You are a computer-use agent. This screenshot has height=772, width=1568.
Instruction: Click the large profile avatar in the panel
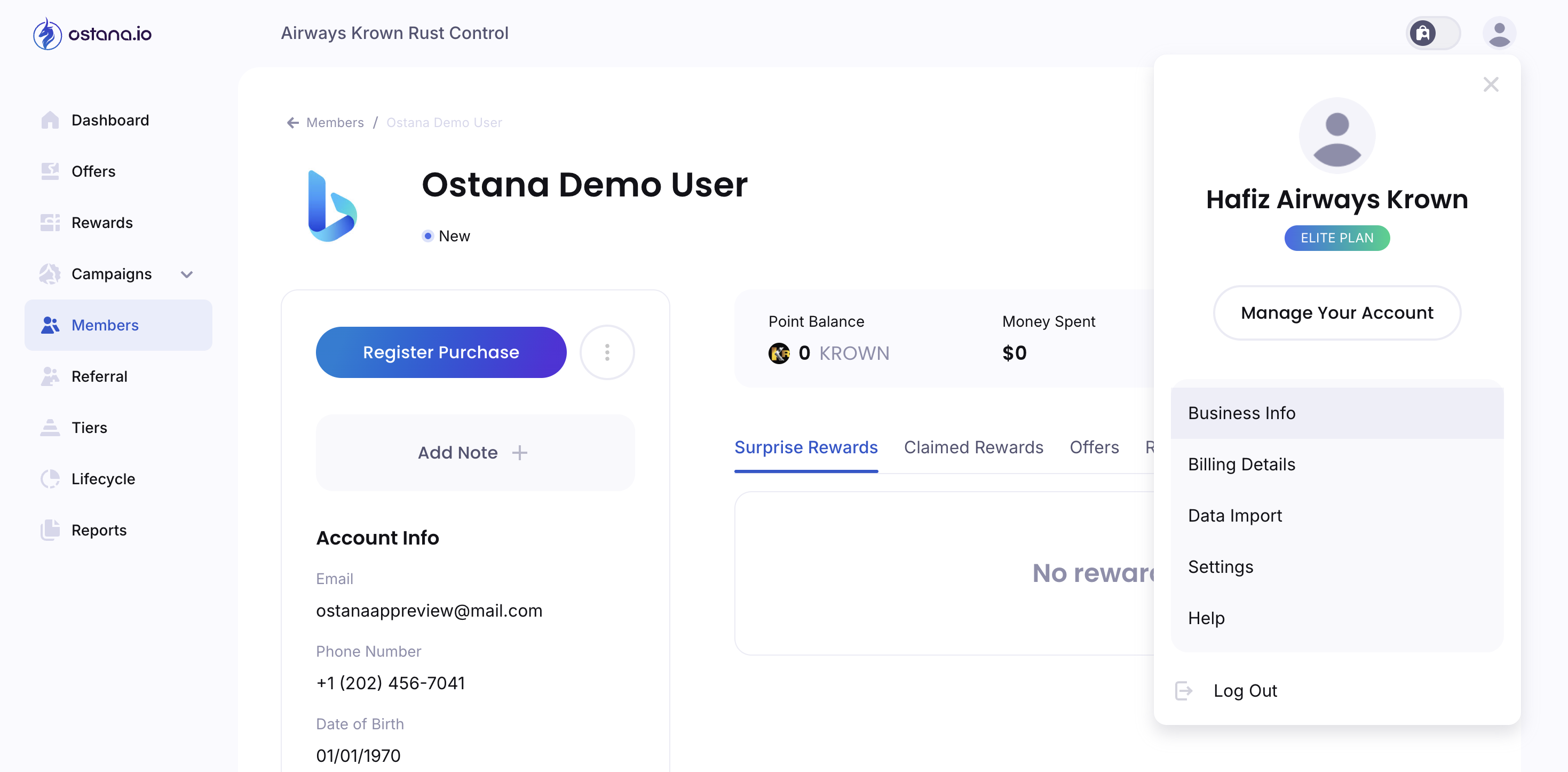pyautogui.click(x=1337, y=136)
